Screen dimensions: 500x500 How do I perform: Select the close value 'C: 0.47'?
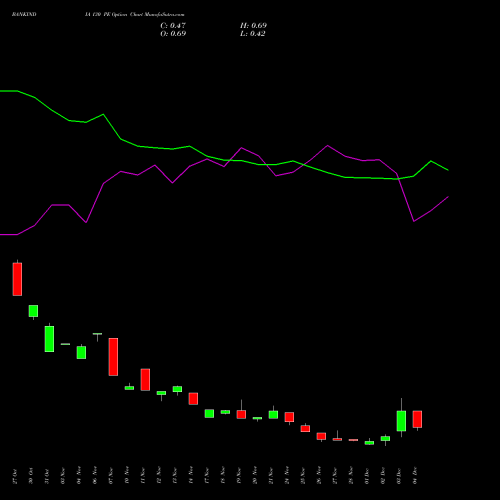173,26
